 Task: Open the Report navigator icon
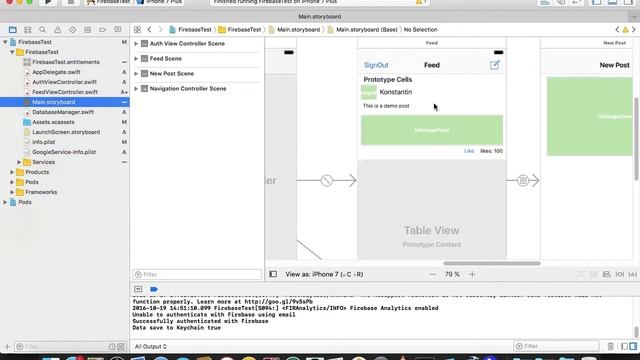[118, 29]
